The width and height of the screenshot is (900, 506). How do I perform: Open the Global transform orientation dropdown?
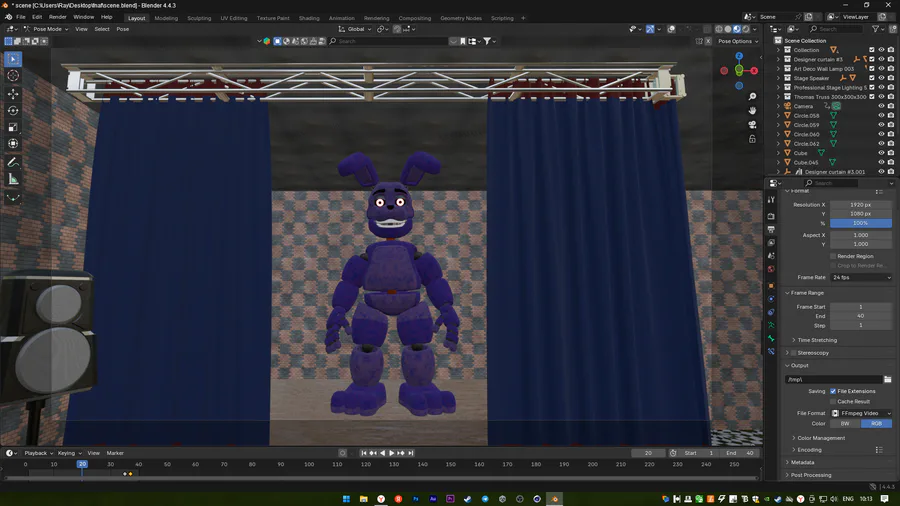(x=355, y=29)
